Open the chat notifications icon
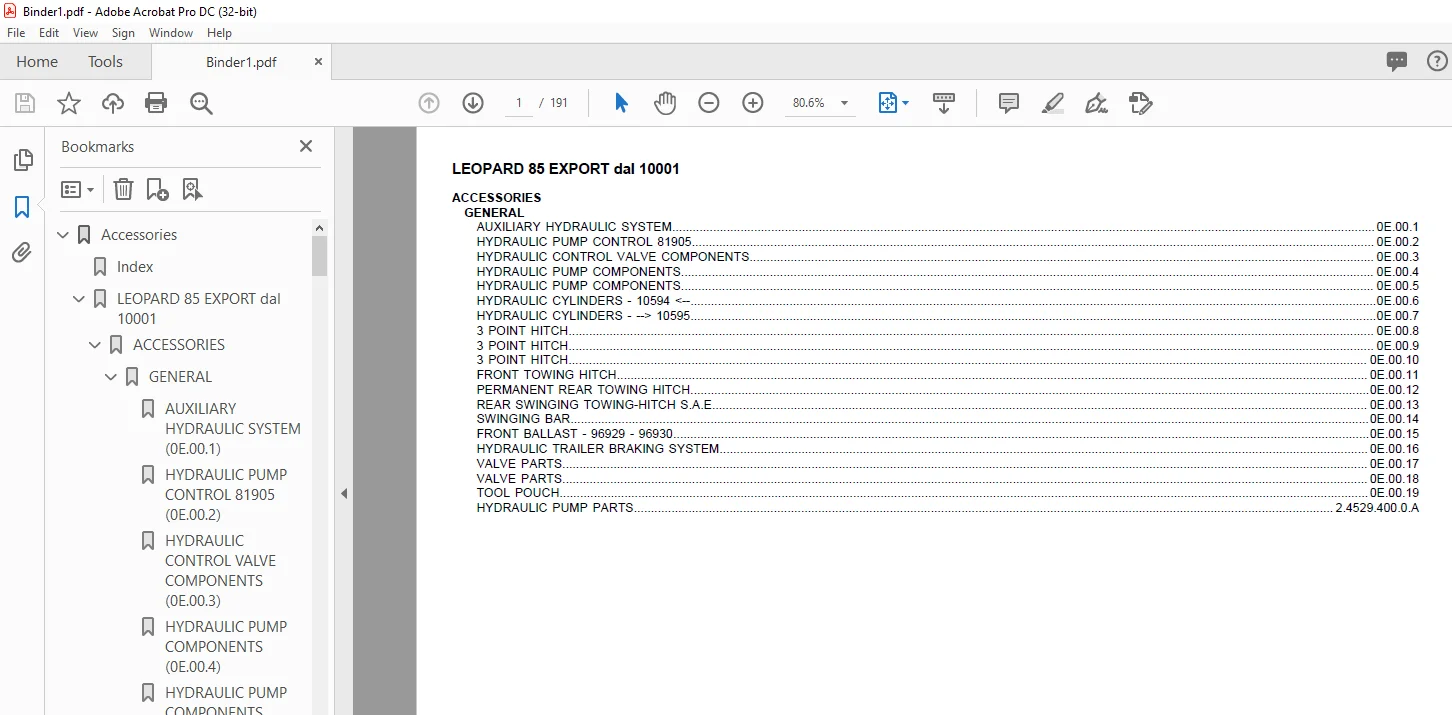The width and height of the screenshot is (1452, 715). coord(1397,61)
